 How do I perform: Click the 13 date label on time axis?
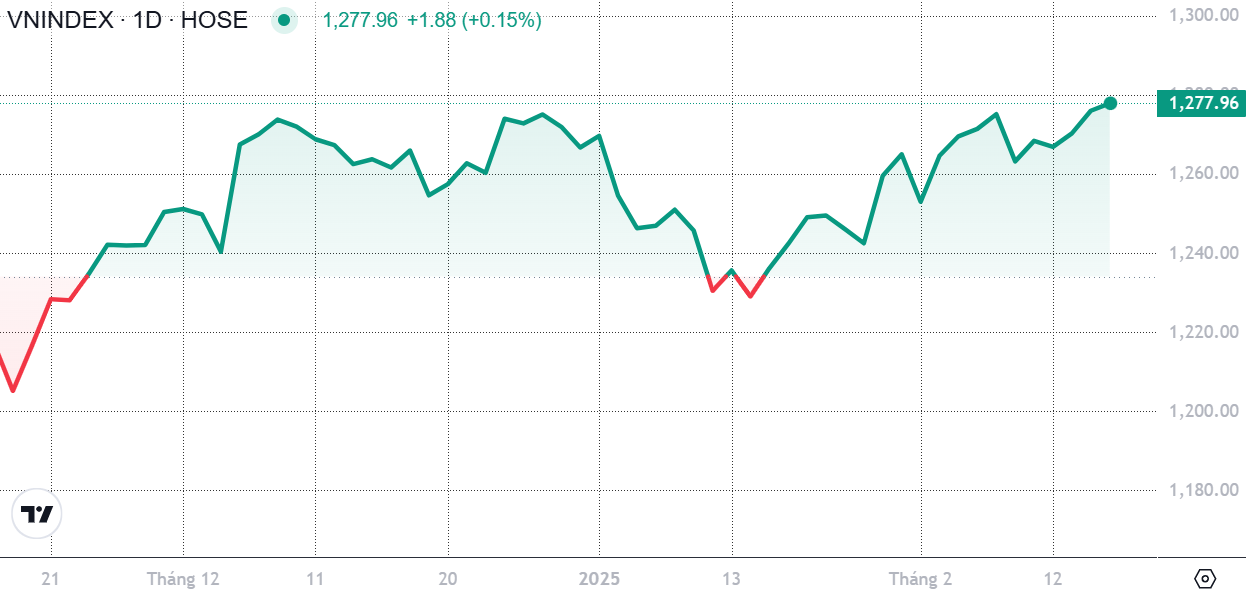click(732, 579)
